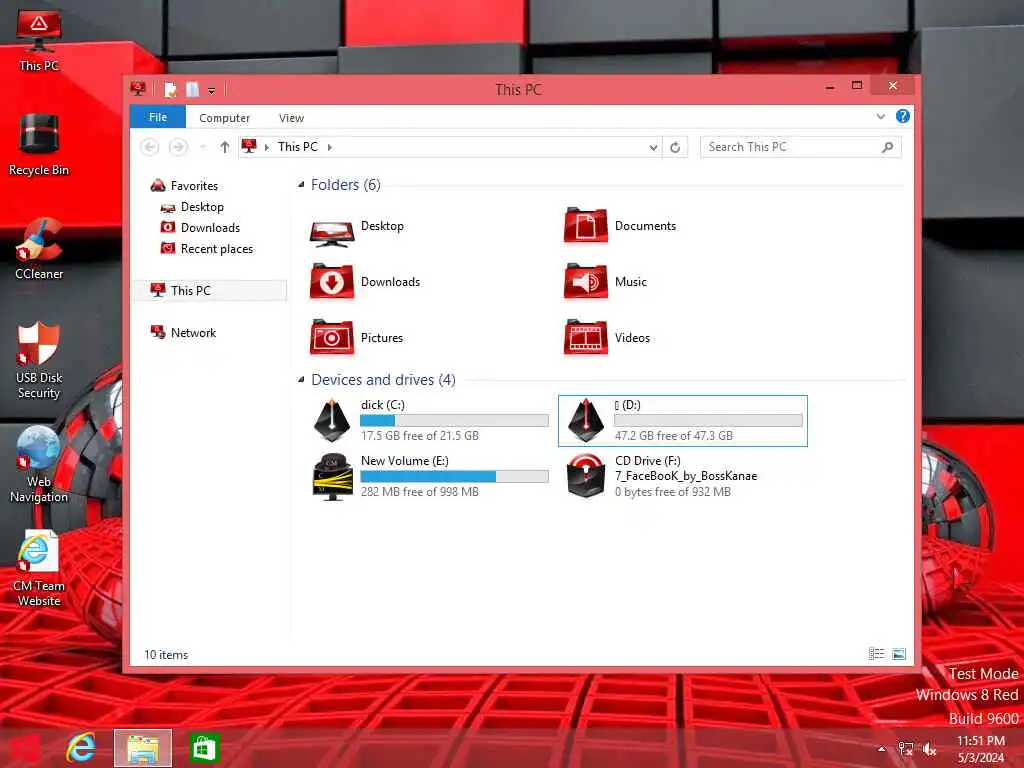1024x768 pixels.
Task: Collapse the Devices and drives (4) group
Action: pos(301,379)
